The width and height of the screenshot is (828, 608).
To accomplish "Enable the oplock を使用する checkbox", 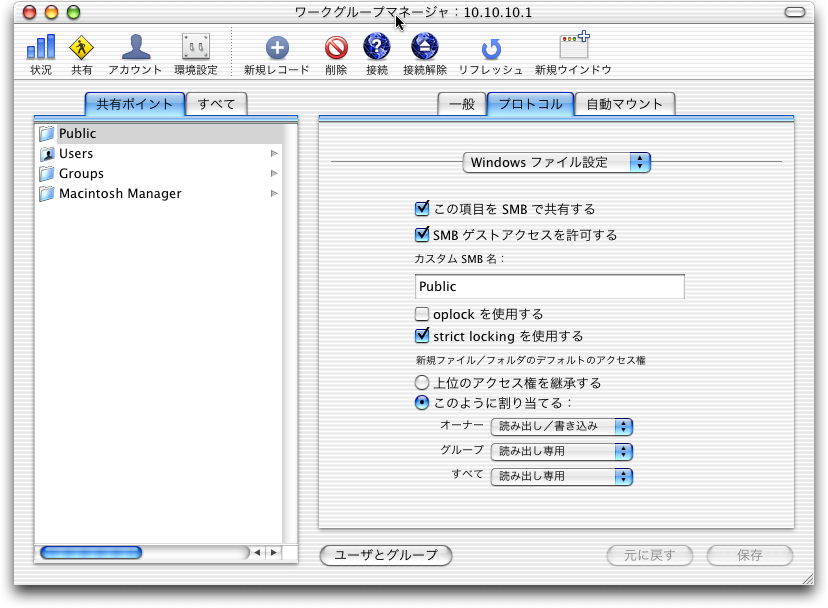I will pos(421,314).
